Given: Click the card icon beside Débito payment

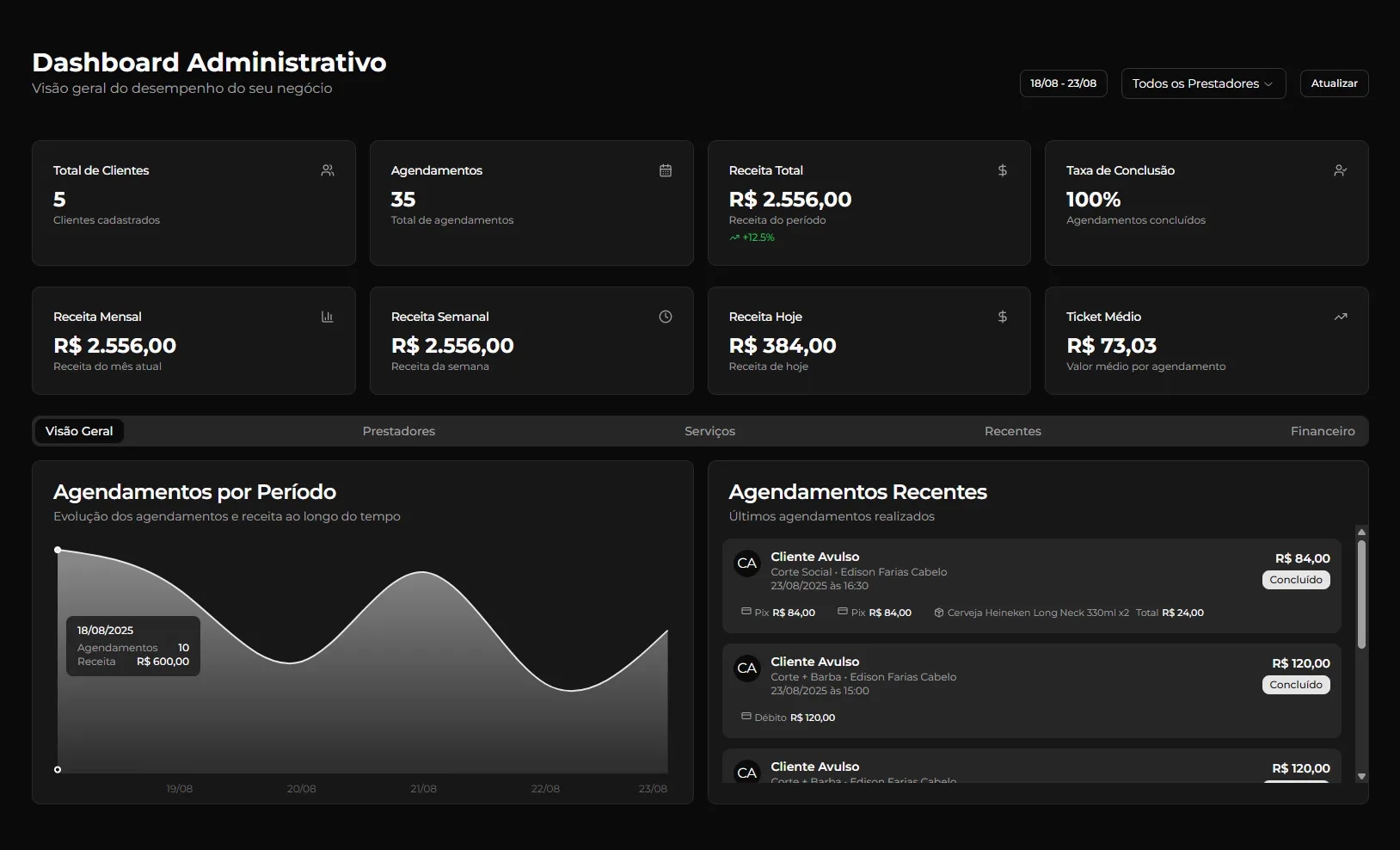Looking at the screenshot, I should (x=745, y=717).
